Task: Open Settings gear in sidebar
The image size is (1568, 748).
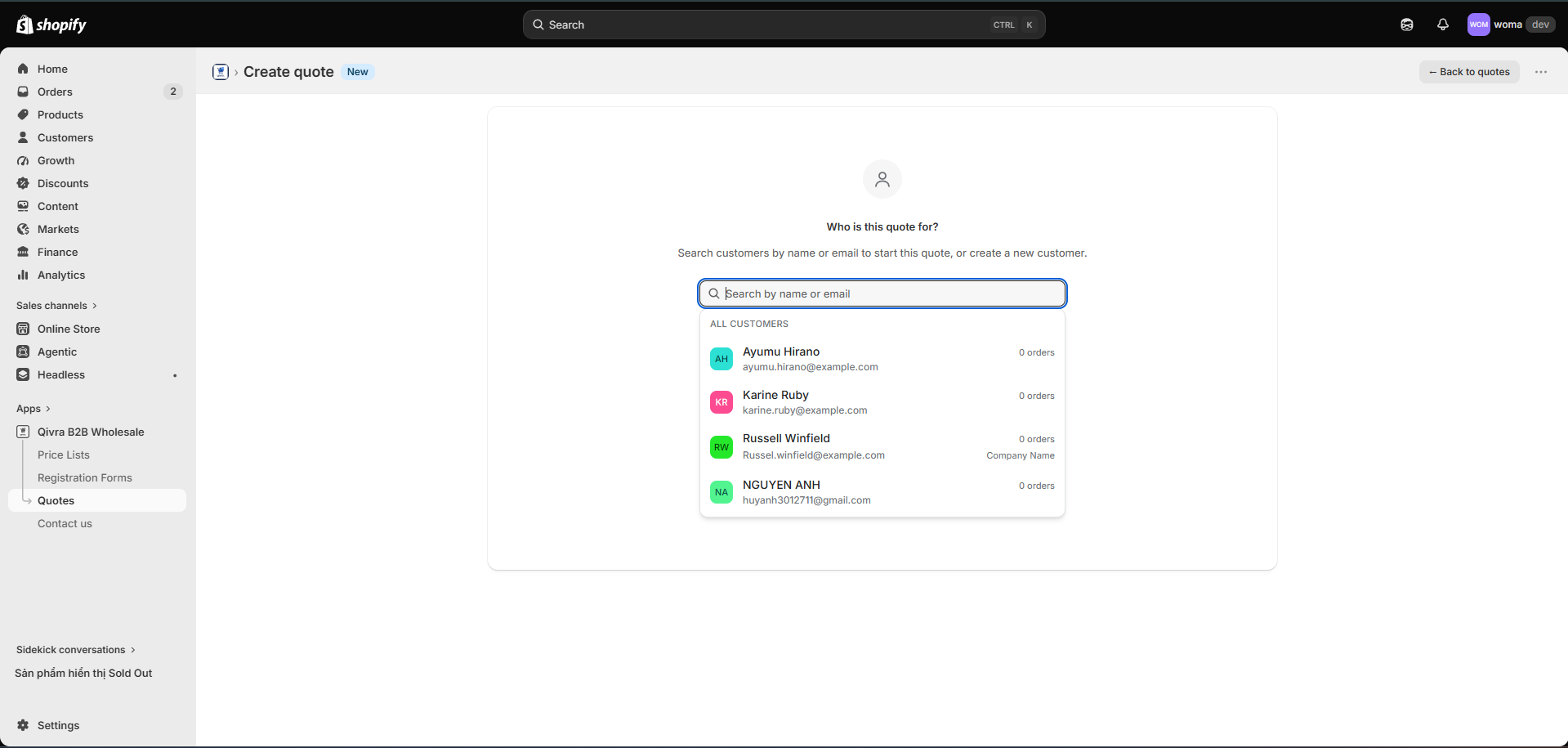Action: [23, 725]
